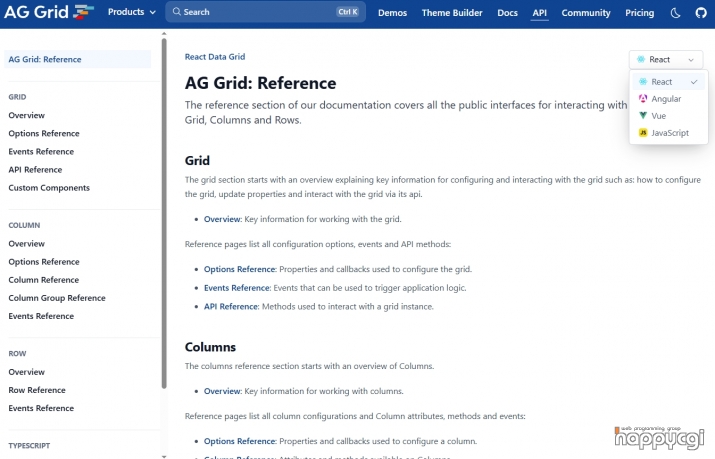Open the Events Reference link in content
Image resolution: width=715 pixels, height=459 pixels.
pyautogui.click(x=236, y=288)
